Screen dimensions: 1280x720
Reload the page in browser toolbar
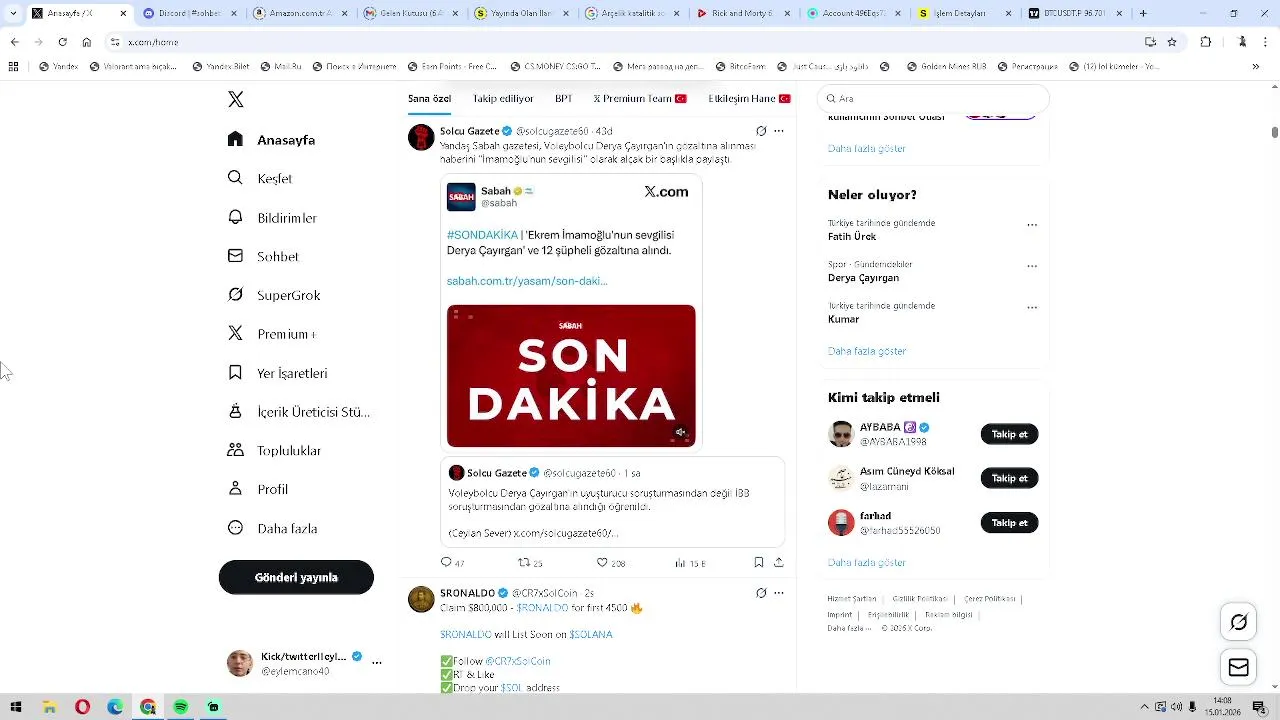pos(62,42)
